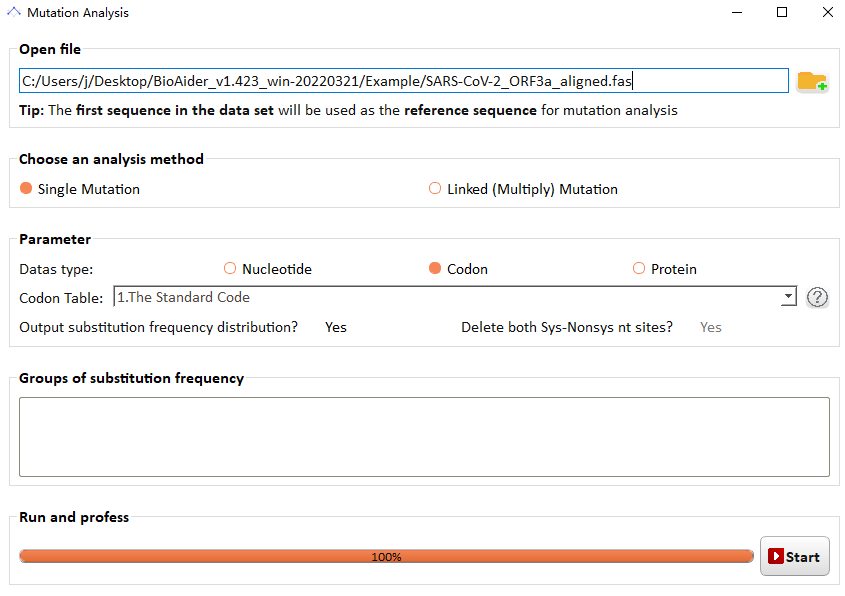Screen dimensions: 845x596
Task: Set data type to Nucleotide
Action: click(230, 269)
